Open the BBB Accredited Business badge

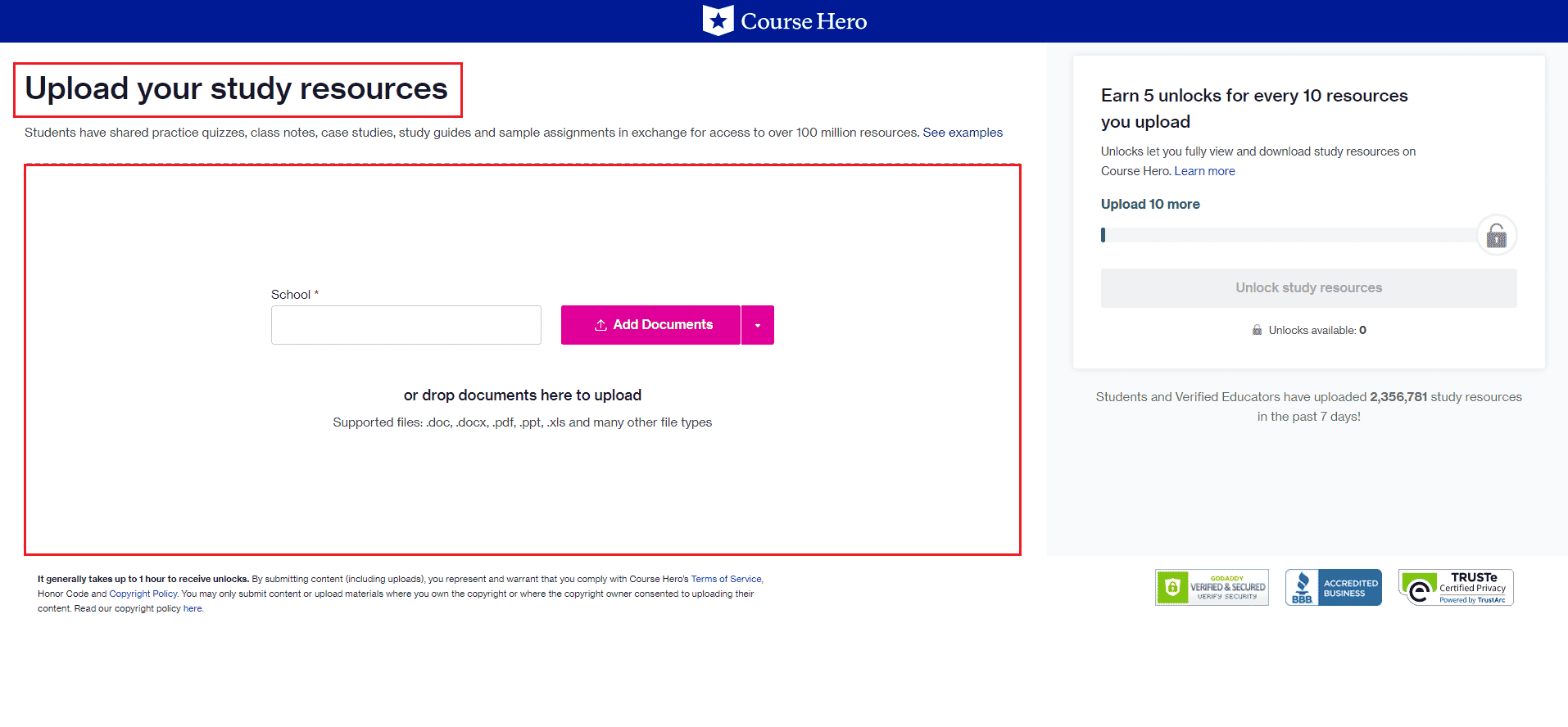coord(1333,588)
